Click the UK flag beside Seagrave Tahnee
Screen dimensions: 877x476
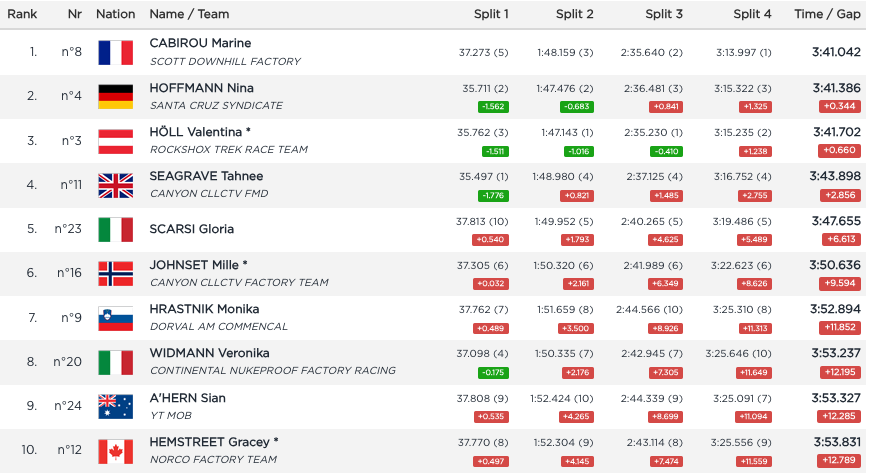coord(115,185)
